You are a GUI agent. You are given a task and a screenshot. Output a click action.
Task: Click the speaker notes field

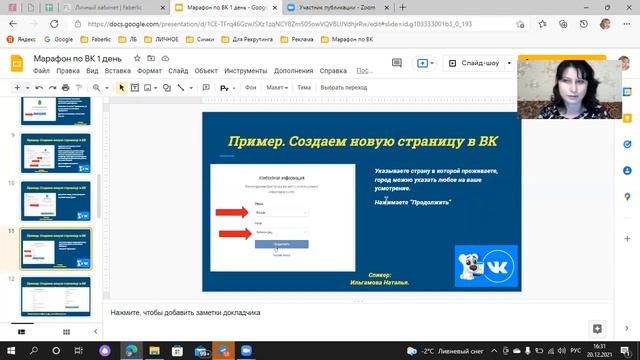click(x=358, y=313)
